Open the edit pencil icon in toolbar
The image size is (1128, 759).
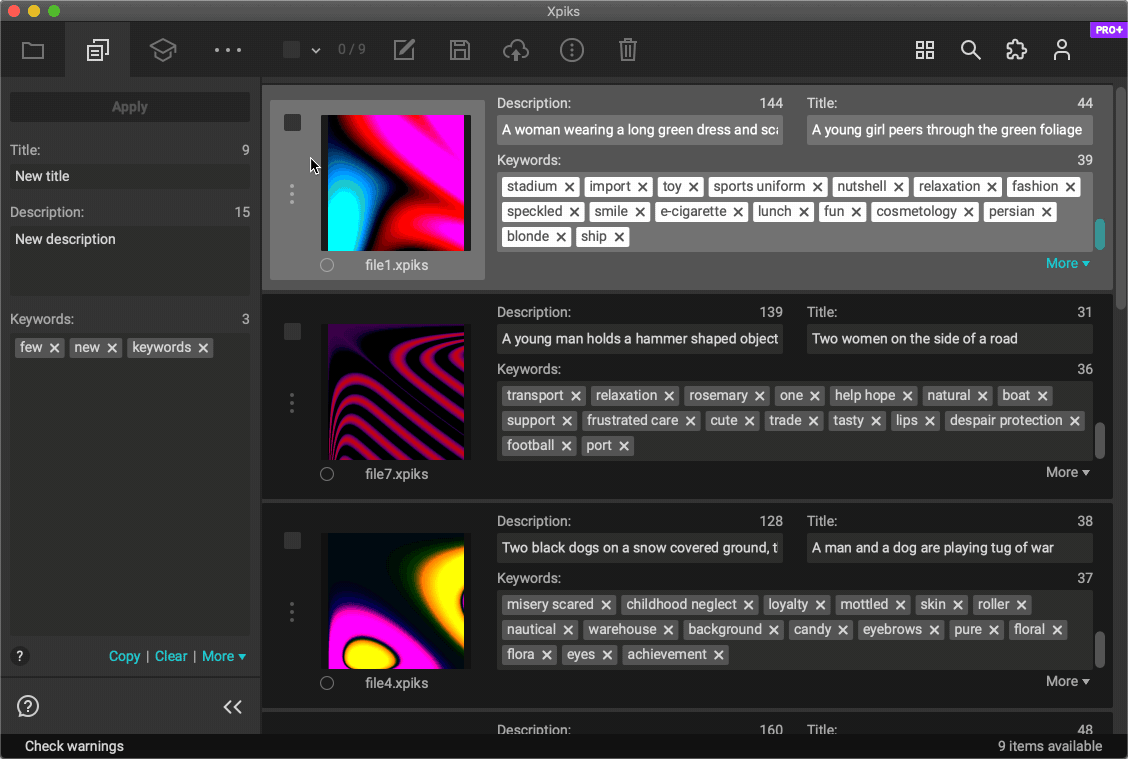tap(404, 50)
